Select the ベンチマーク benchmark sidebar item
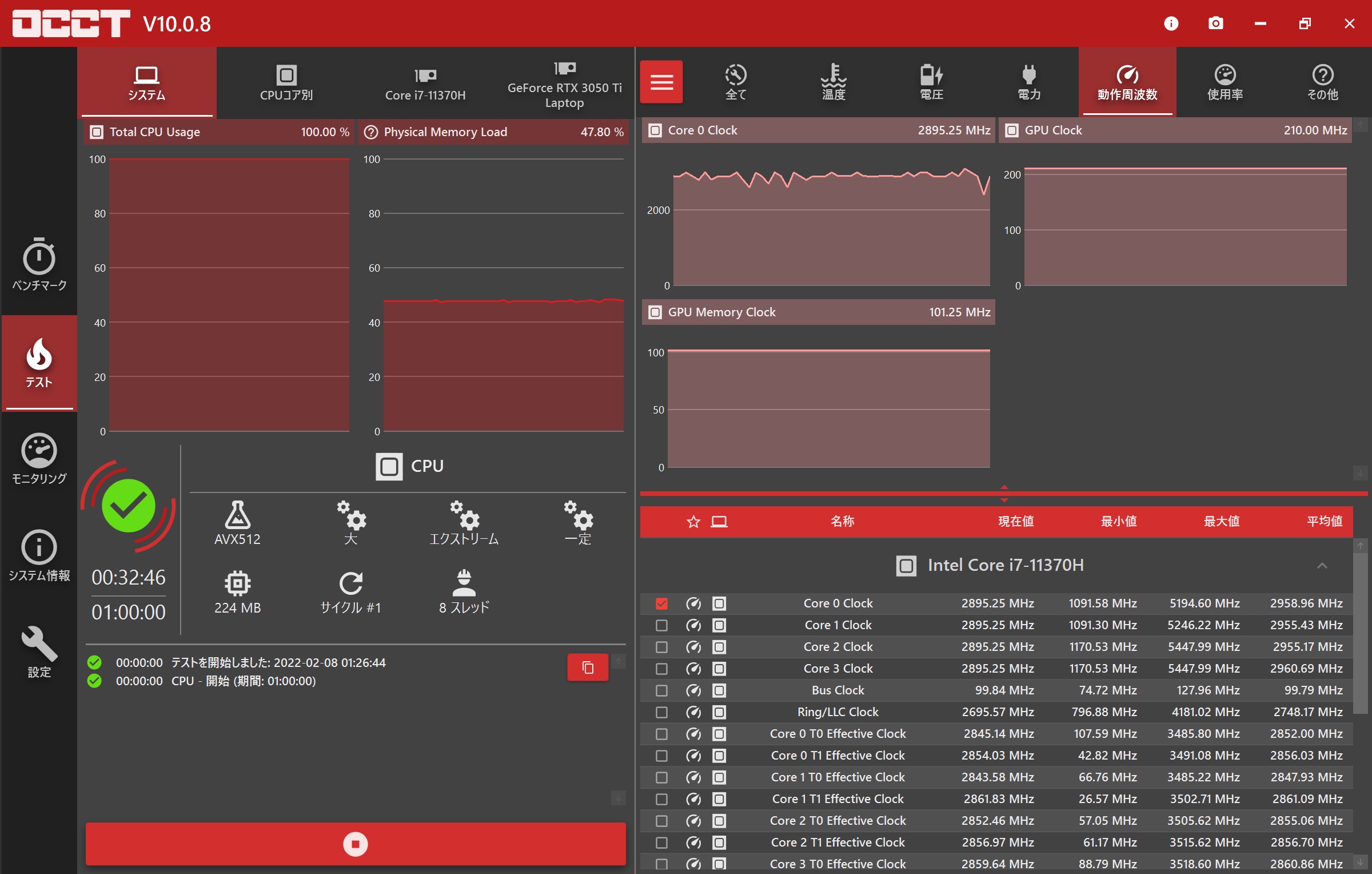The image size is (1372, 874). tap(39, 264)
